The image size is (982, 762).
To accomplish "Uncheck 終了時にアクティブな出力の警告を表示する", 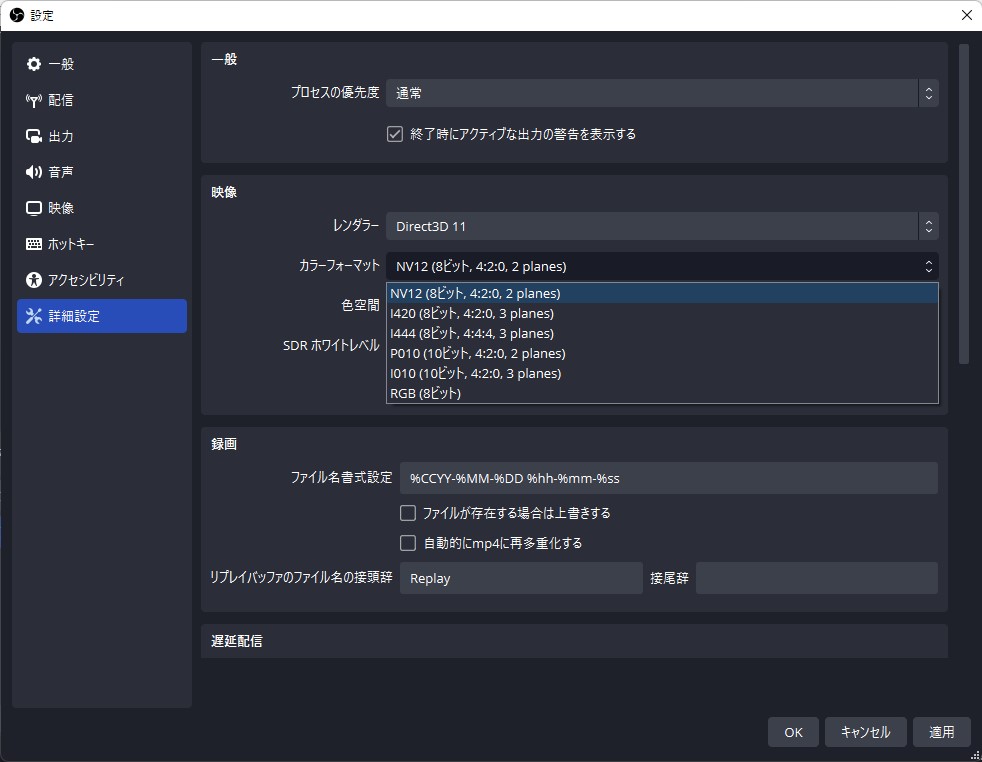I will click(x=394, y=133).
